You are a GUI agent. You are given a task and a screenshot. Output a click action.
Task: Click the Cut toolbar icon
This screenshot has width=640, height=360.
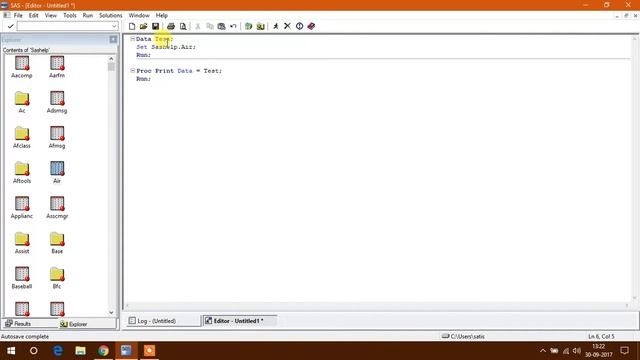click(198, 26)
